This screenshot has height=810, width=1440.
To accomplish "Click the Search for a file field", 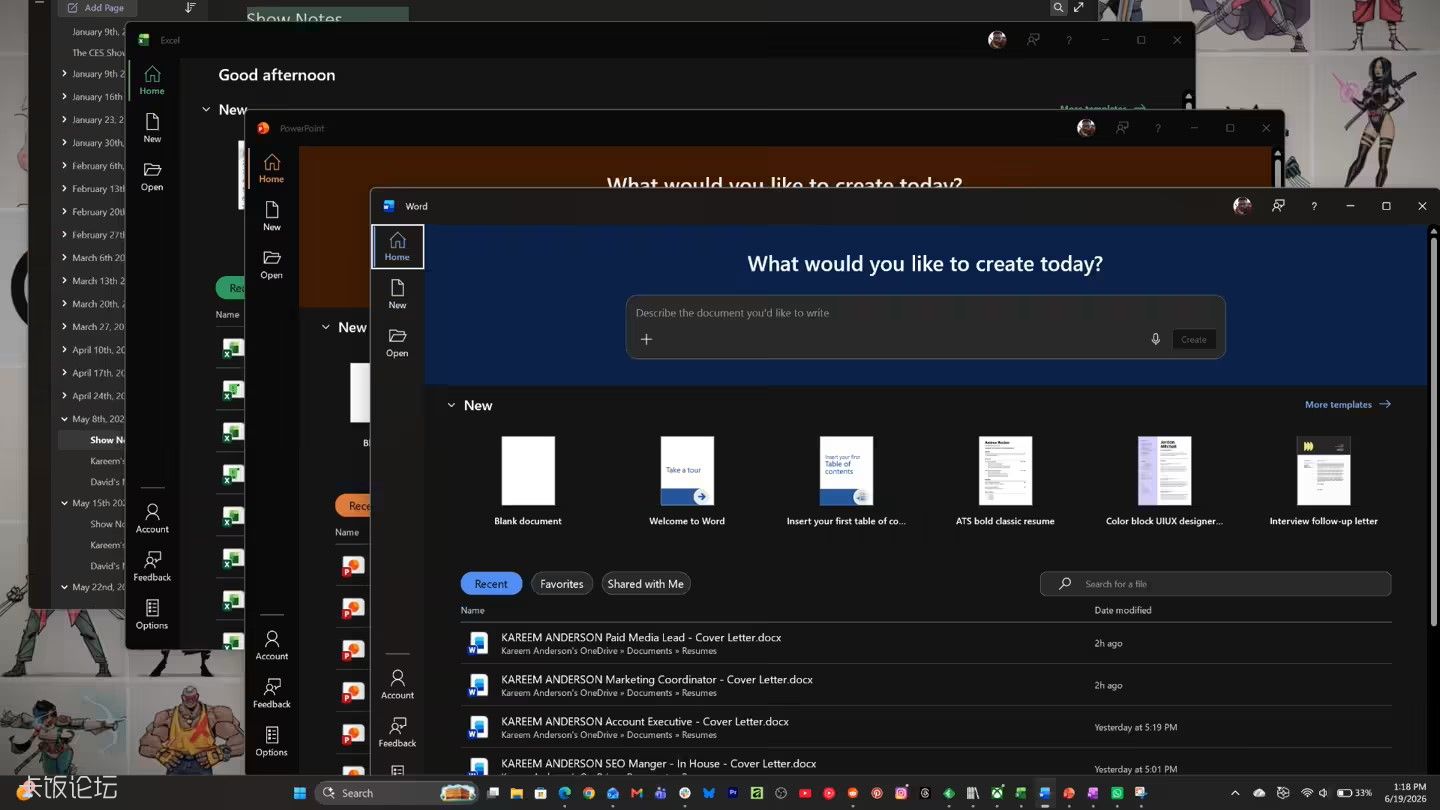I will click(1215, 584).
